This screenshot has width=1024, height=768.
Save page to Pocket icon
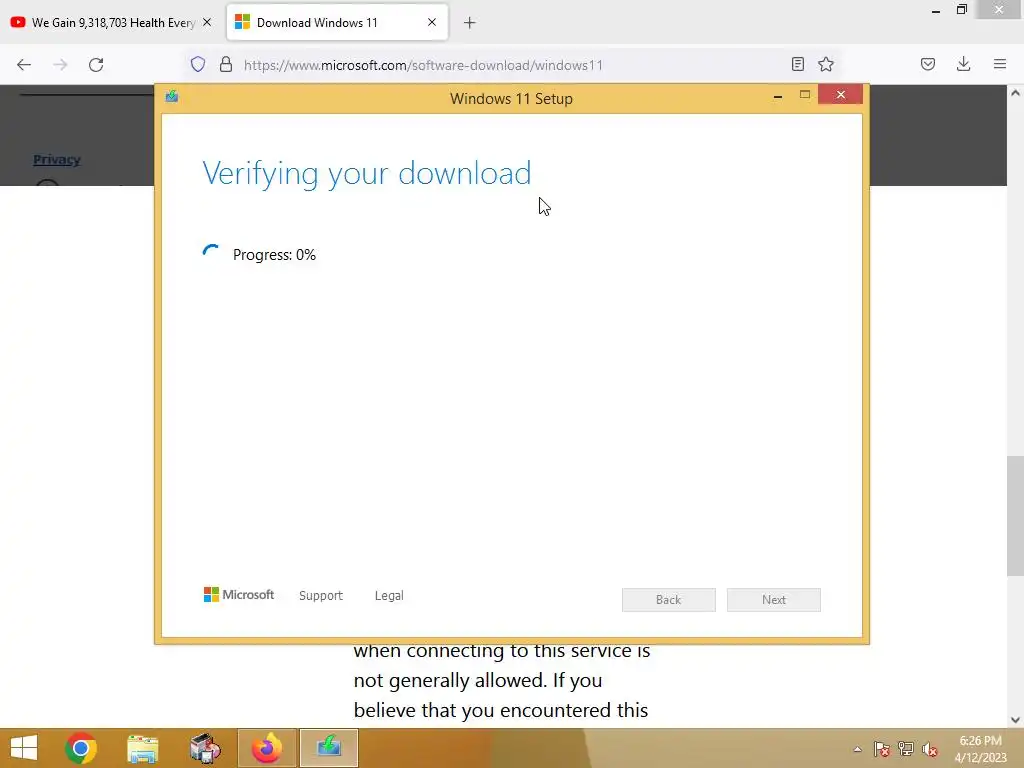tap(927, 64)
